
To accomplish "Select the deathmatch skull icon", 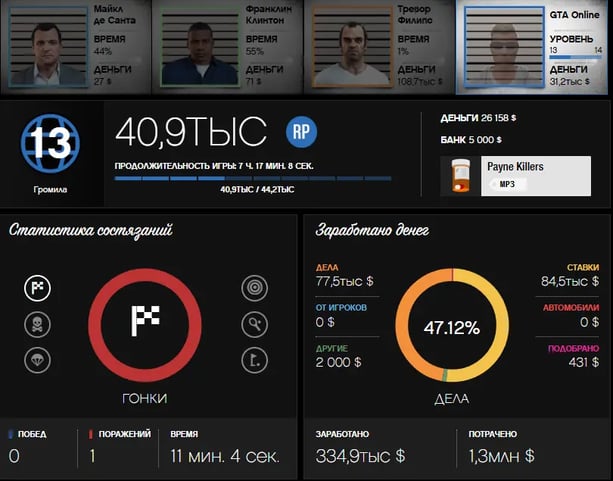I will coord(38,325).
